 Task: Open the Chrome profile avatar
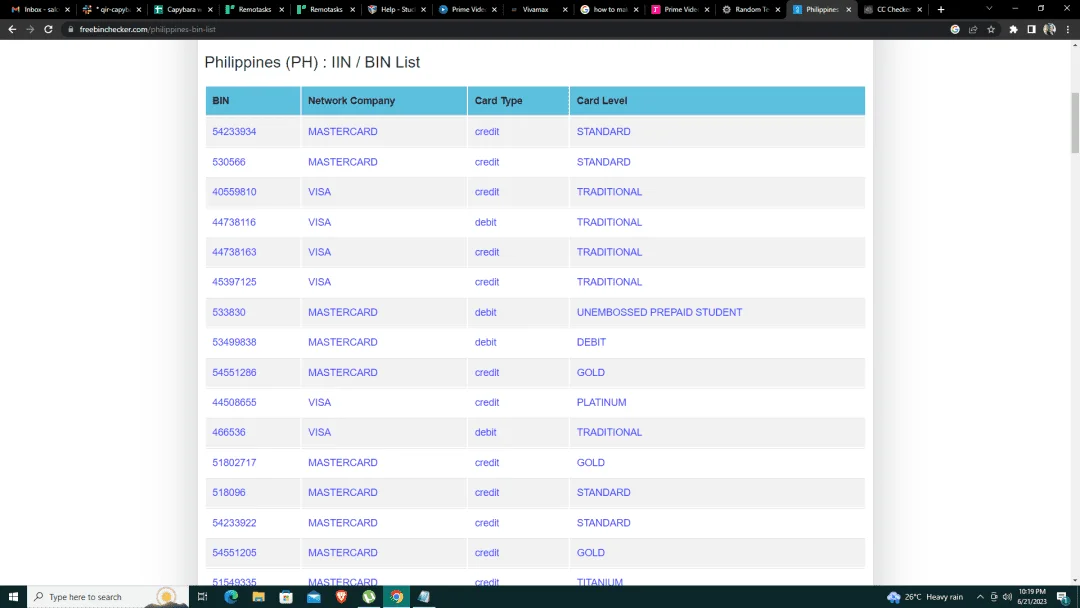(1050, 30)
